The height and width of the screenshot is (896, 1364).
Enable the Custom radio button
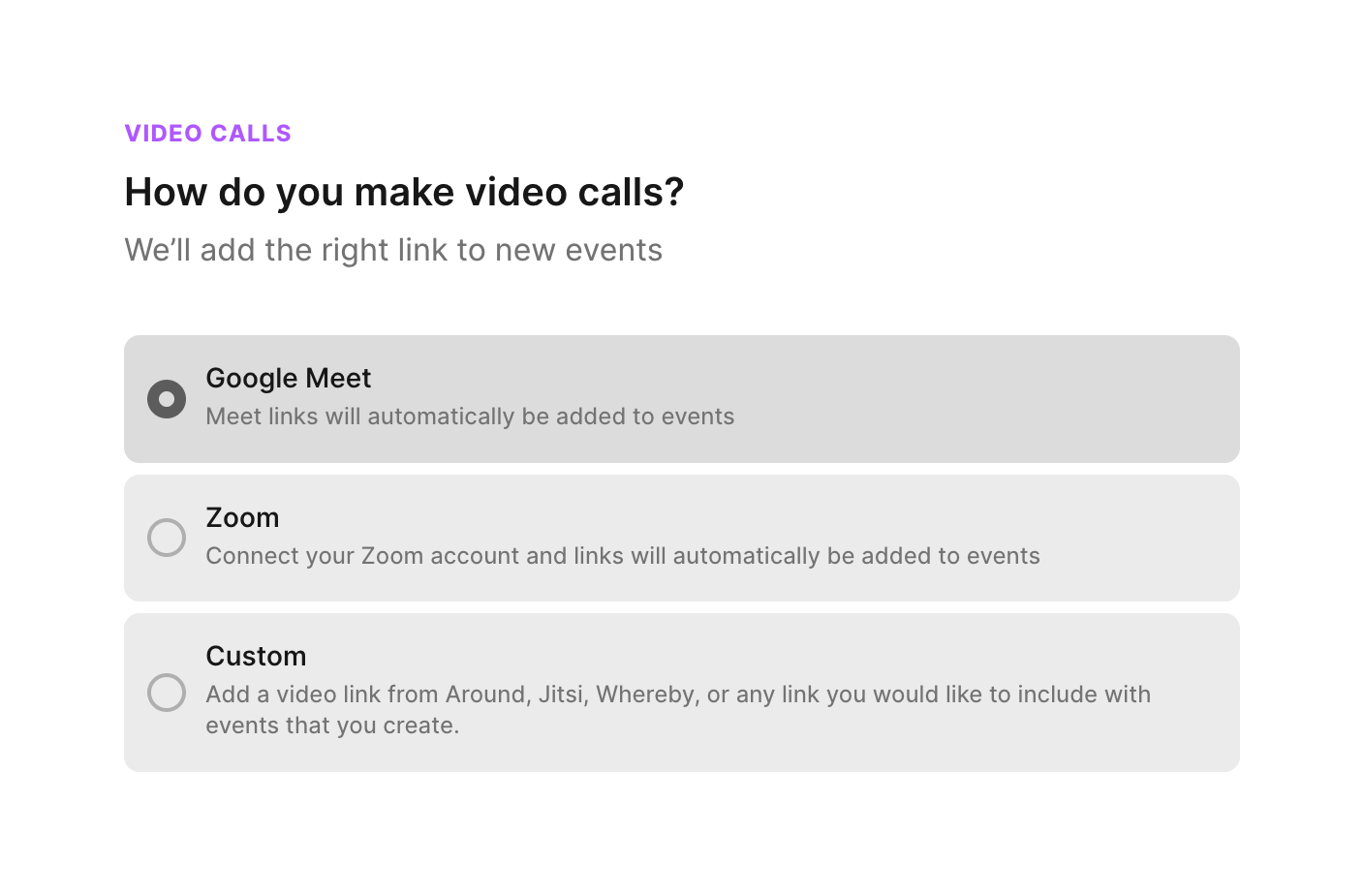click(167, 693)
